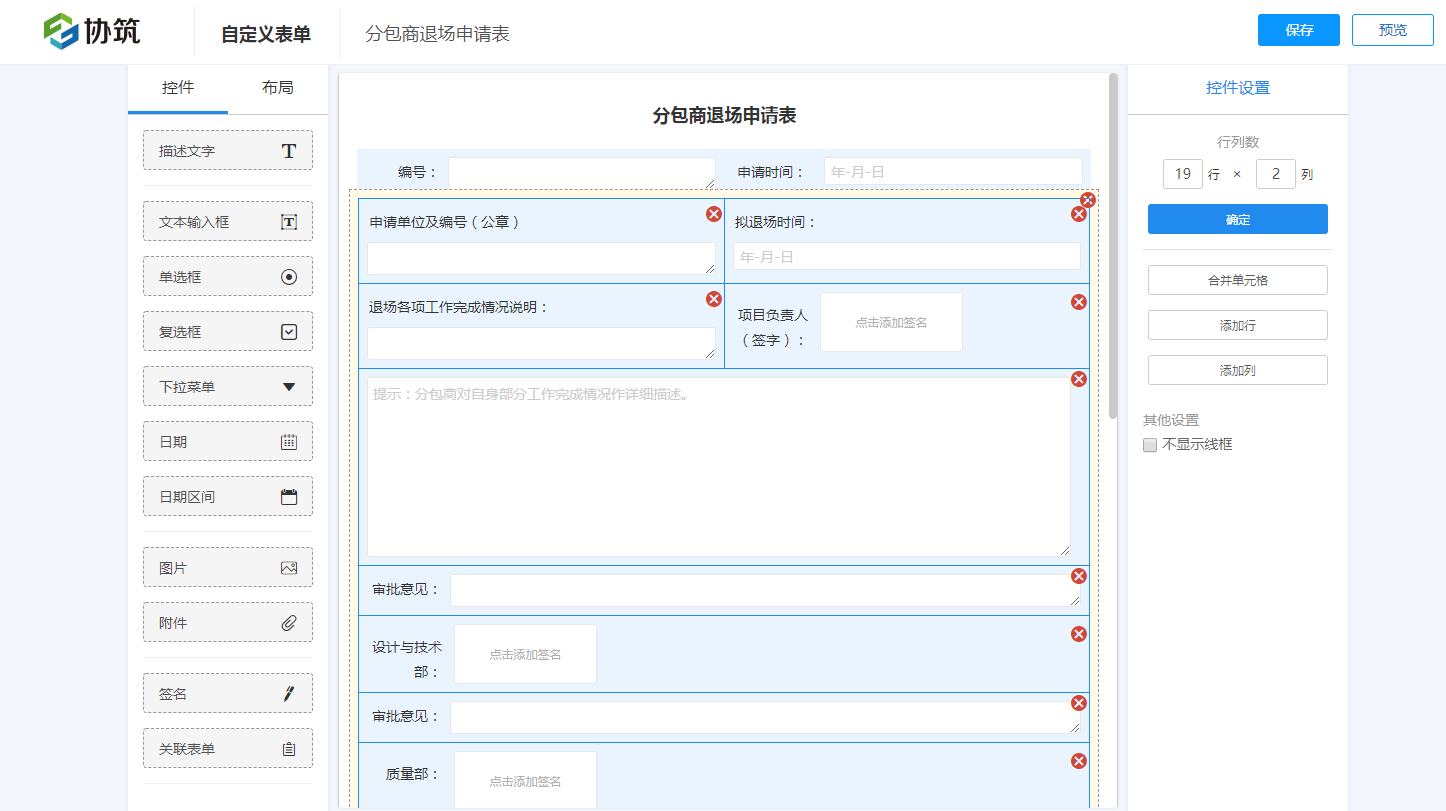Select the 单选框 radio control
Screen dimensions: 1446x811
point(228,277)
